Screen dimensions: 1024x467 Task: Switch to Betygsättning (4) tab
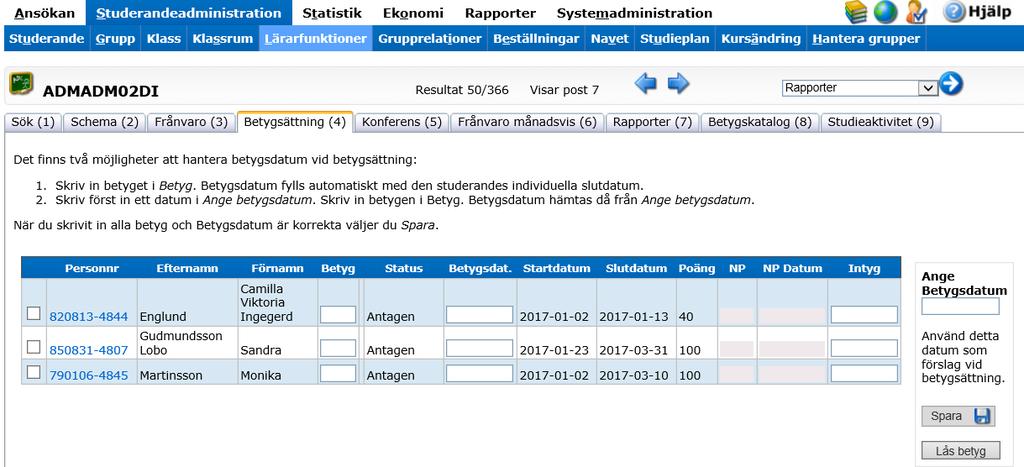point(295,121)
